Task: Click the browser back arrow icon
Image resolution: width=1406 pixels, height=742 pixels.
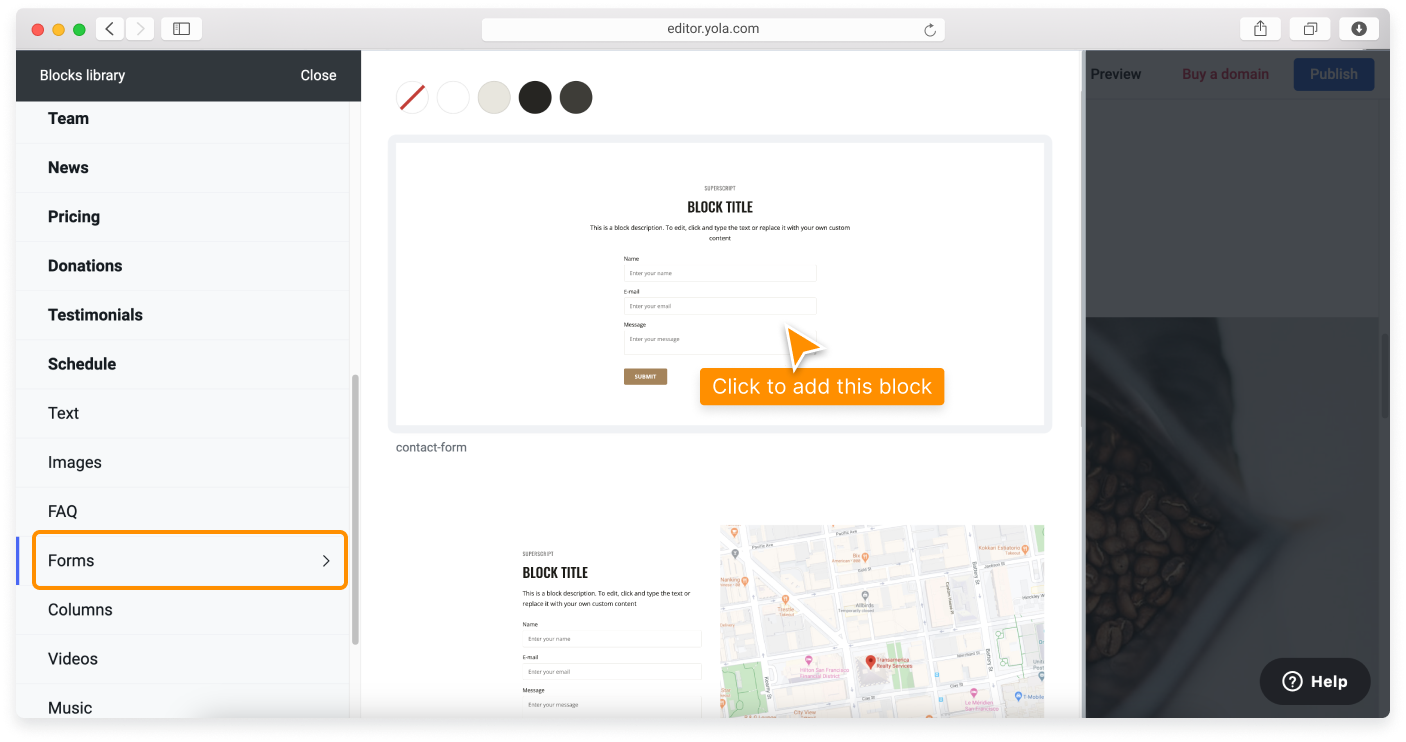Action: 110,29
